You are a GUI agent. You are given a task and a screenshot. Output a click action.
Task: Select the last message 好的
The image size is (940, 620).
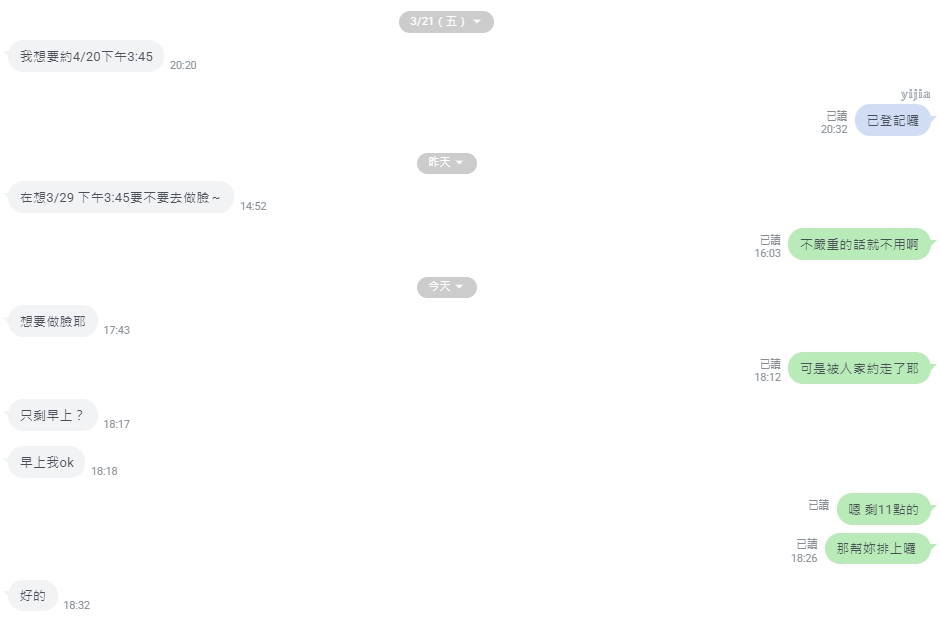[33, 595]
